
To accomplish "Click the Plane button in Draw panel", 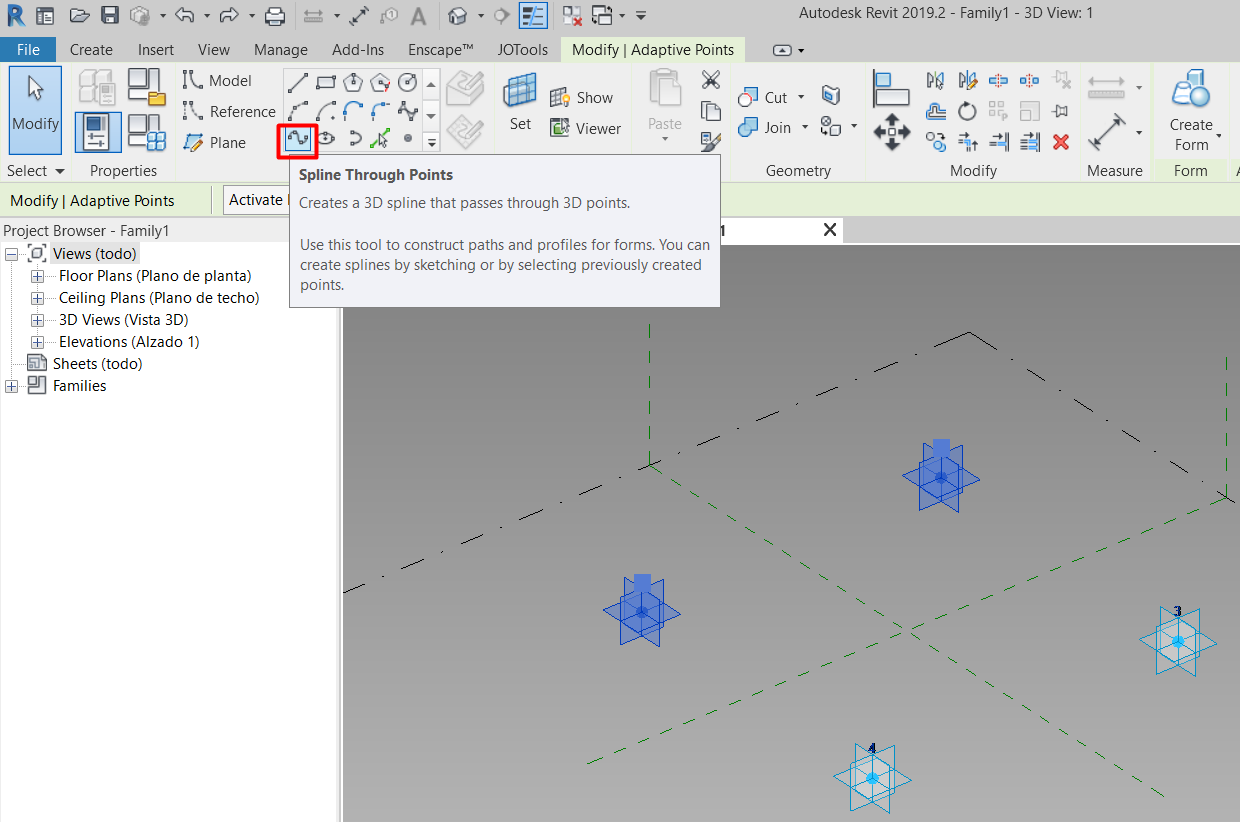I will coord(216,143).
